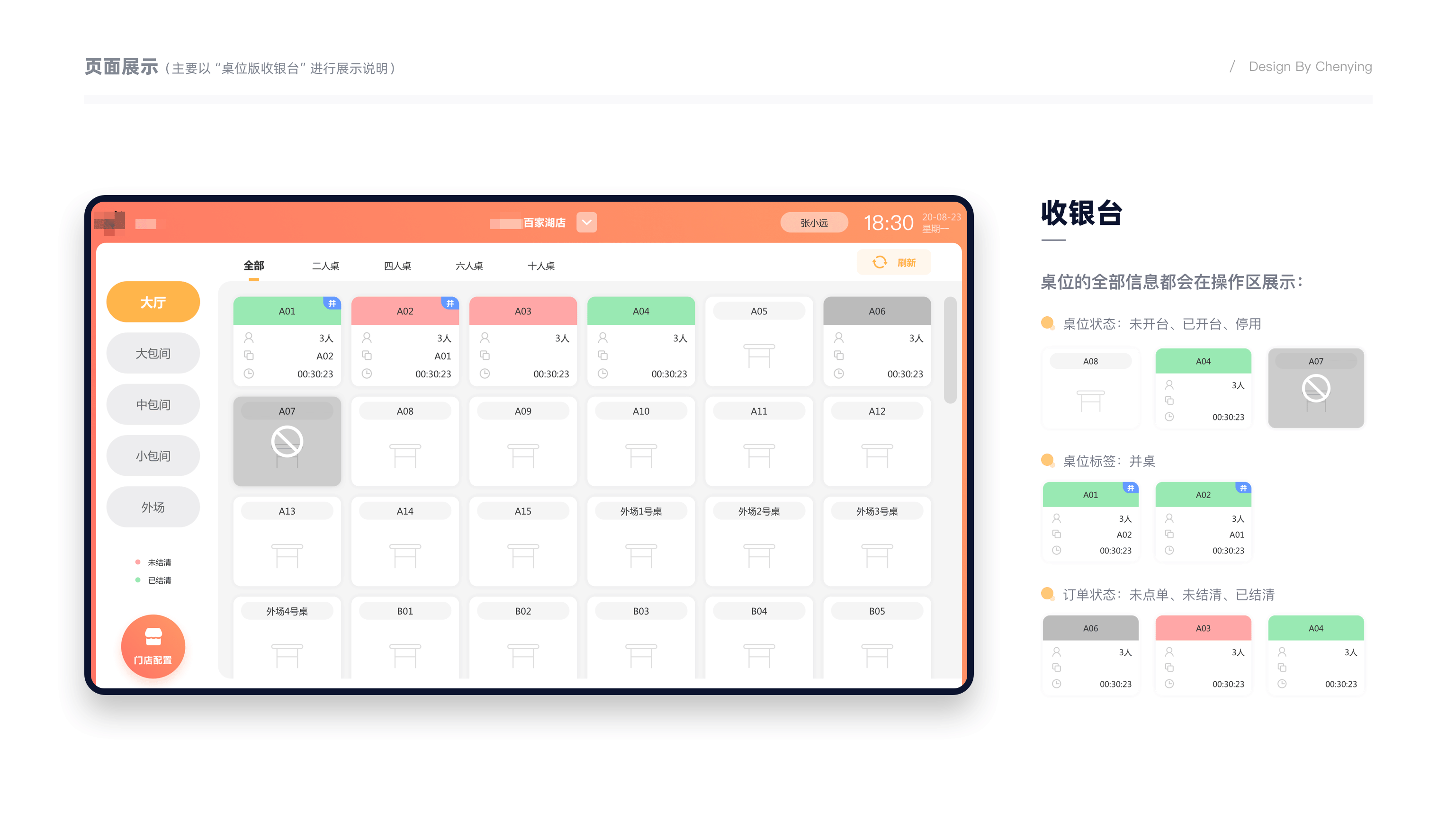Switch to the 四人桌 tab
This screenshot has height=820, width=1456.
click(397, 266)
